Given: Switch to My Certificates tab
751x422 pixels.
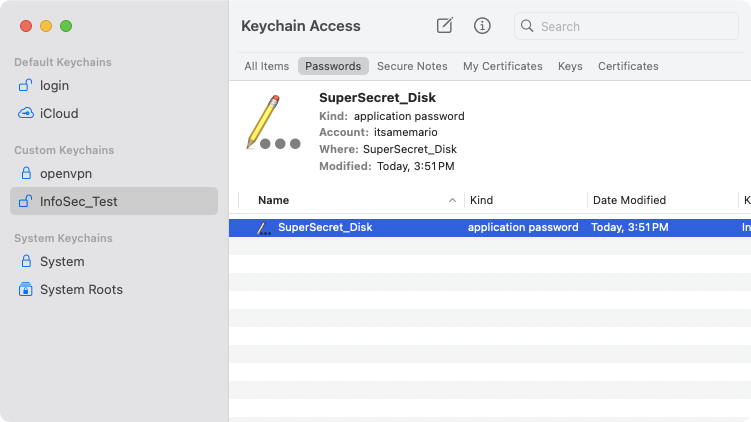Looking at the screenshot, I should [502, 66].
